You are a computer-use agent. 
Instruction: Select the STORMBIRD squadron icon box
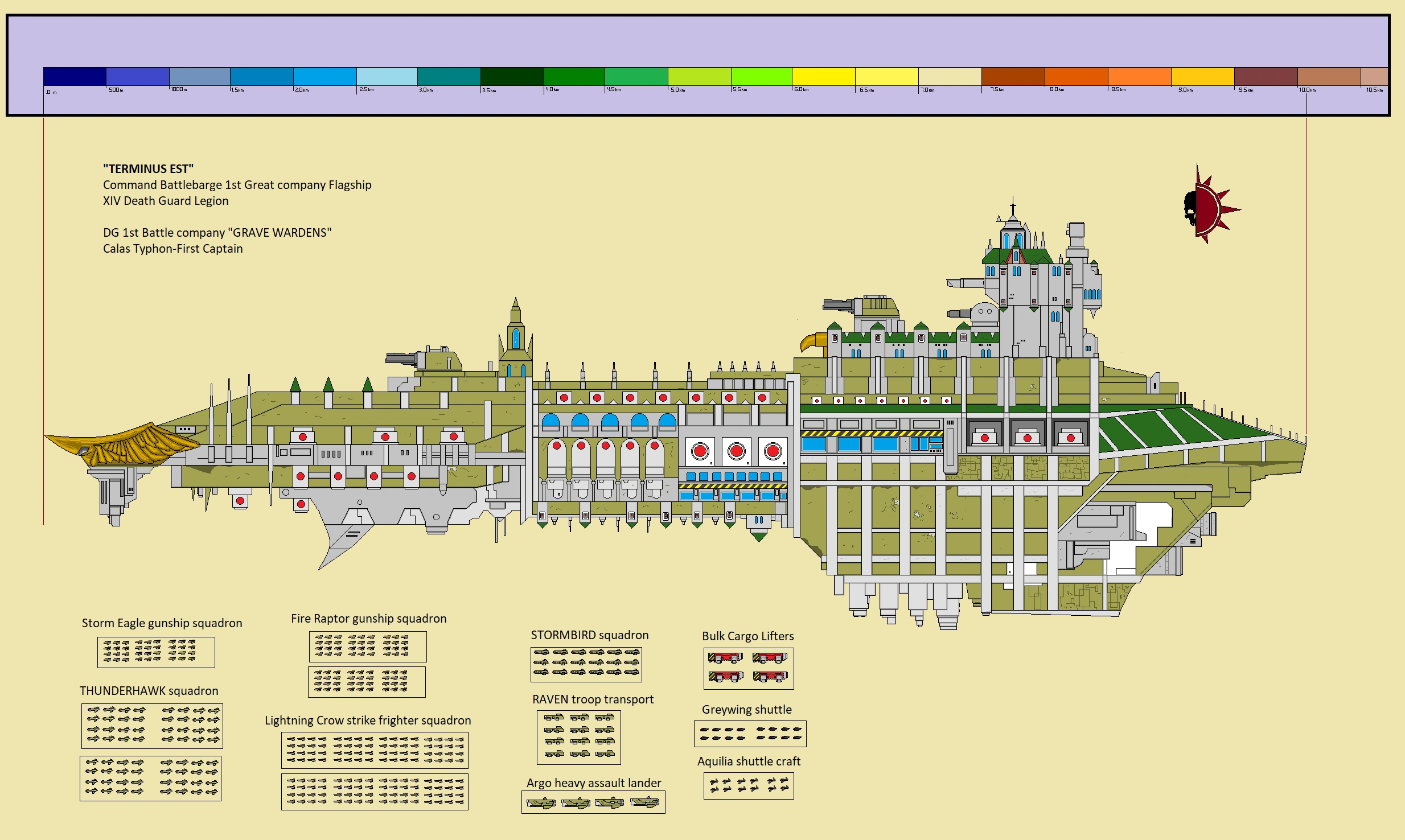[586, 664]
